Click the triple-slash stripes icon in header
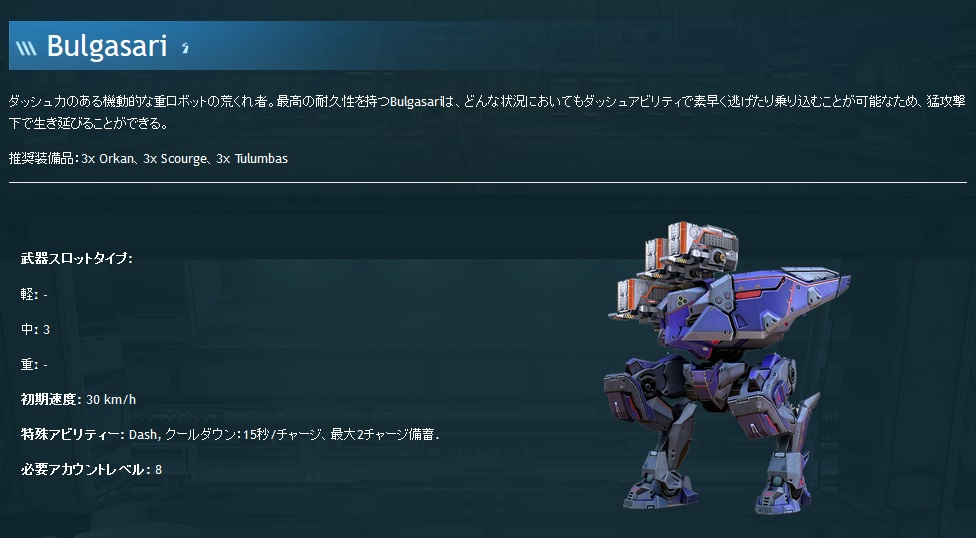Screen dimensions: 976x538 [x=26, y=48]
